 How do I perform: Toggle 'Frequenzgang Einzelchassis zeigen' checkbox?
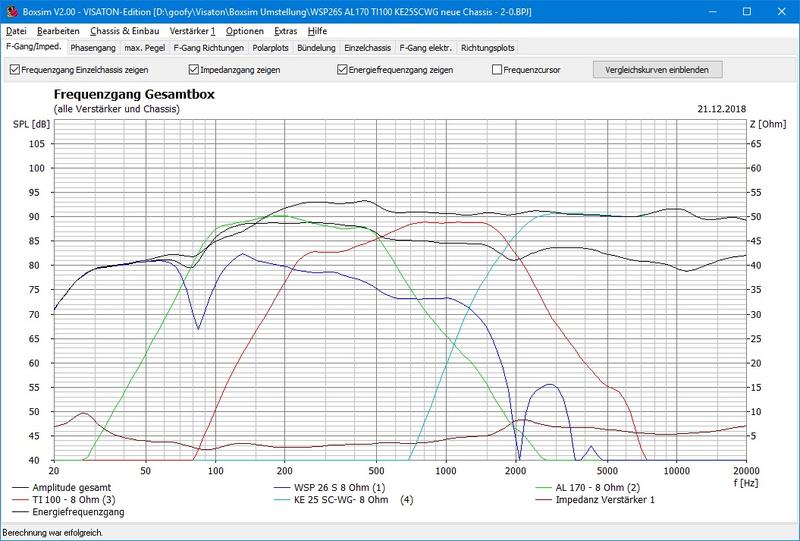tap(14, 70)
